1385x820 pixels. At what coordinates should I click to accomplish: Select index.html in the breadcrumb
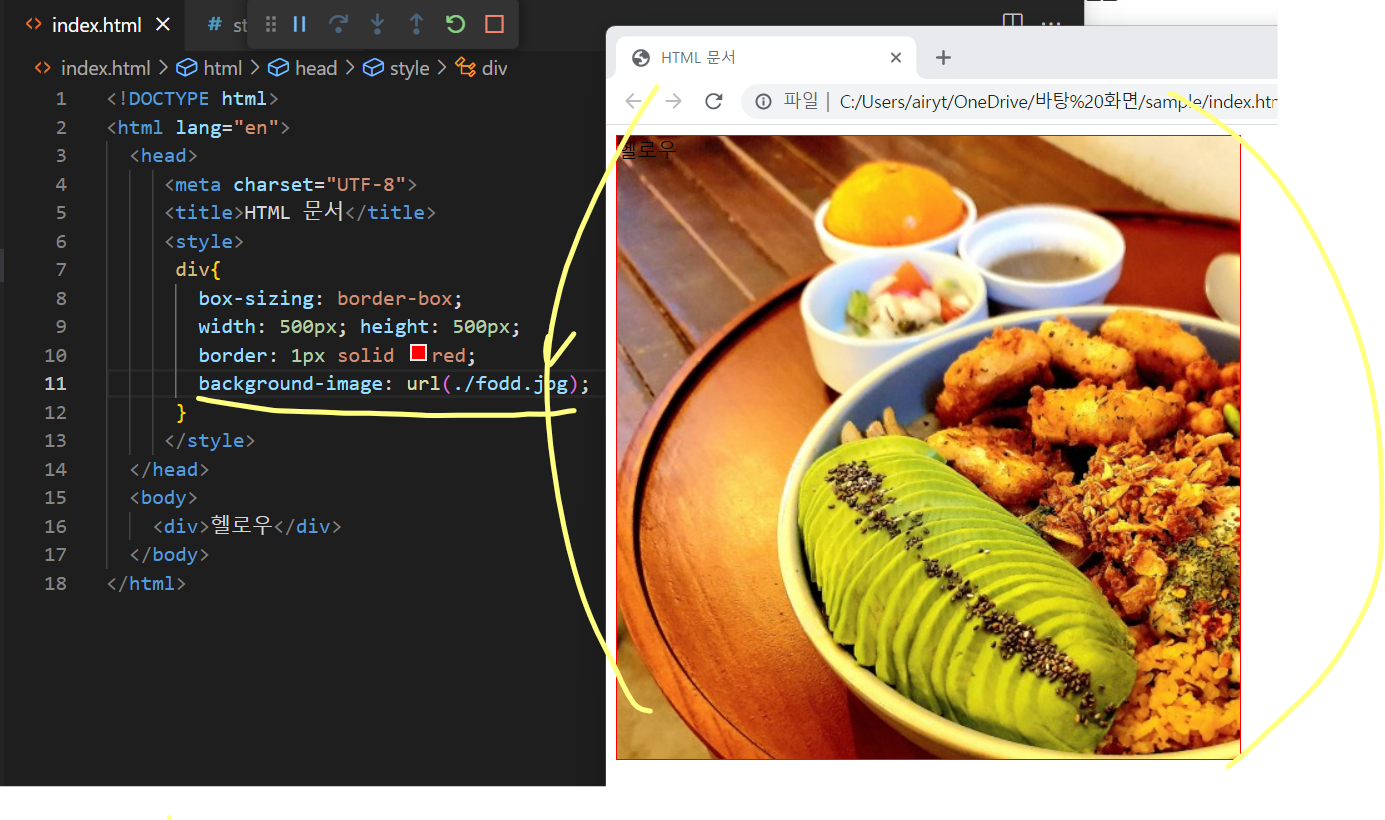[x=105, y=68]
